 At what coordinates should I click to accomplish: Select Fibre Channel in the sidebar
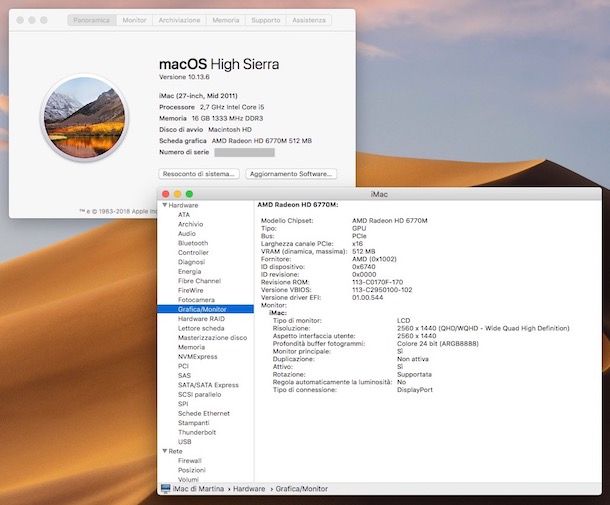(x=199, y=281)
